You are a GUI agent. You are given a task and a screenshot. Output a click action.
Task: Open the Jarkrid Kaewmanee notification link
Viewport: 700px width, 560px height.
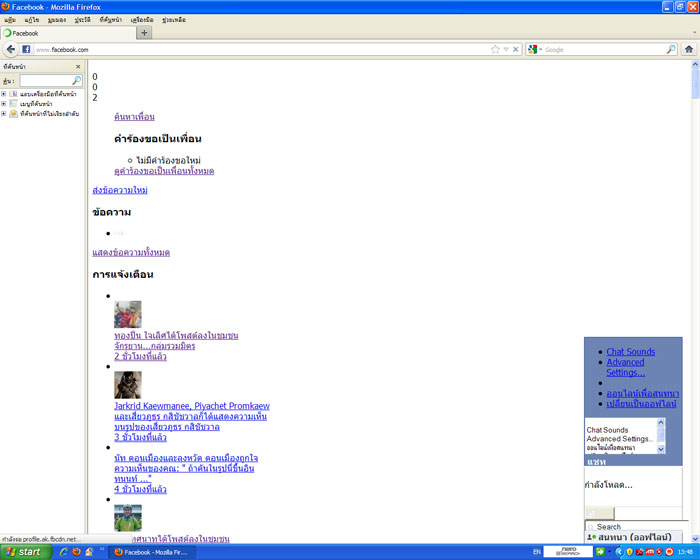click(x=192, y=416)
